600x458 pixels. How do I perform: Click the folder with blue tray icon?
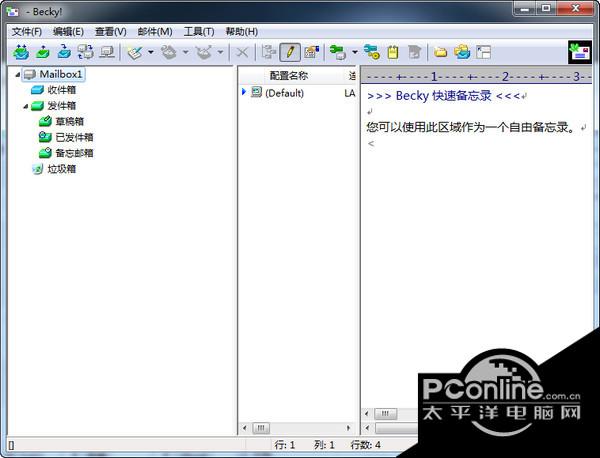462,52
